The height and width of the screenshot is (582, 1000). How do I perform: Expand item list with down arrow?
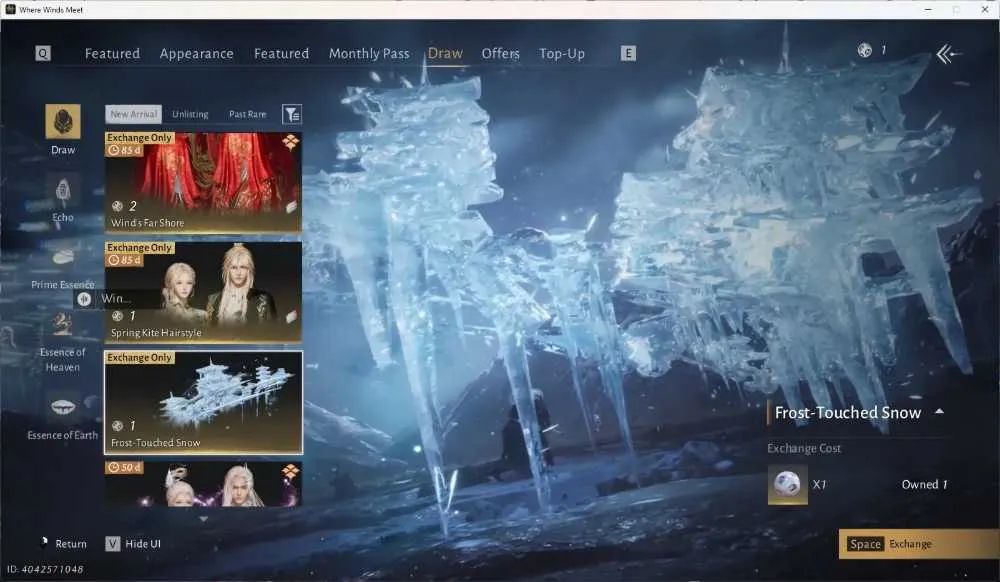(x=203, y=519)
